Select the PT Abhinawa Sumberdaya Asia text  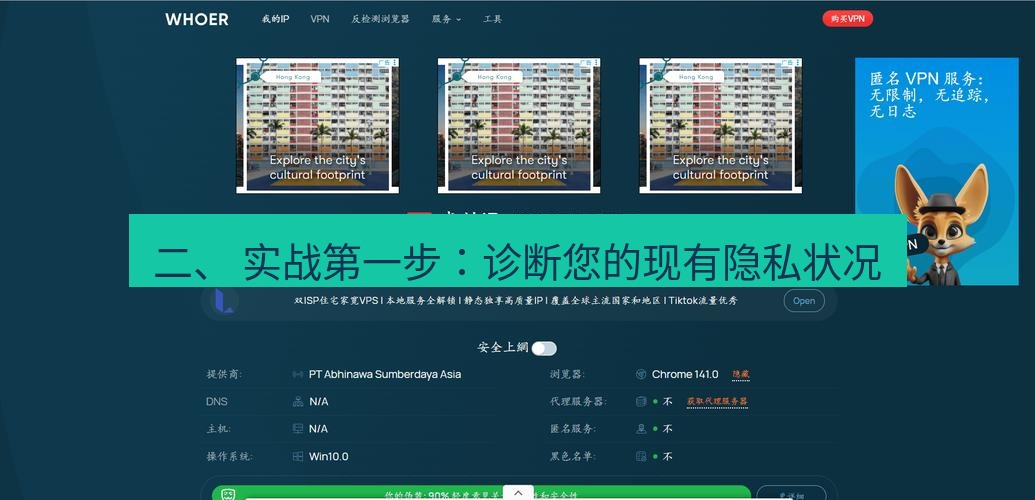coord(385,375)
